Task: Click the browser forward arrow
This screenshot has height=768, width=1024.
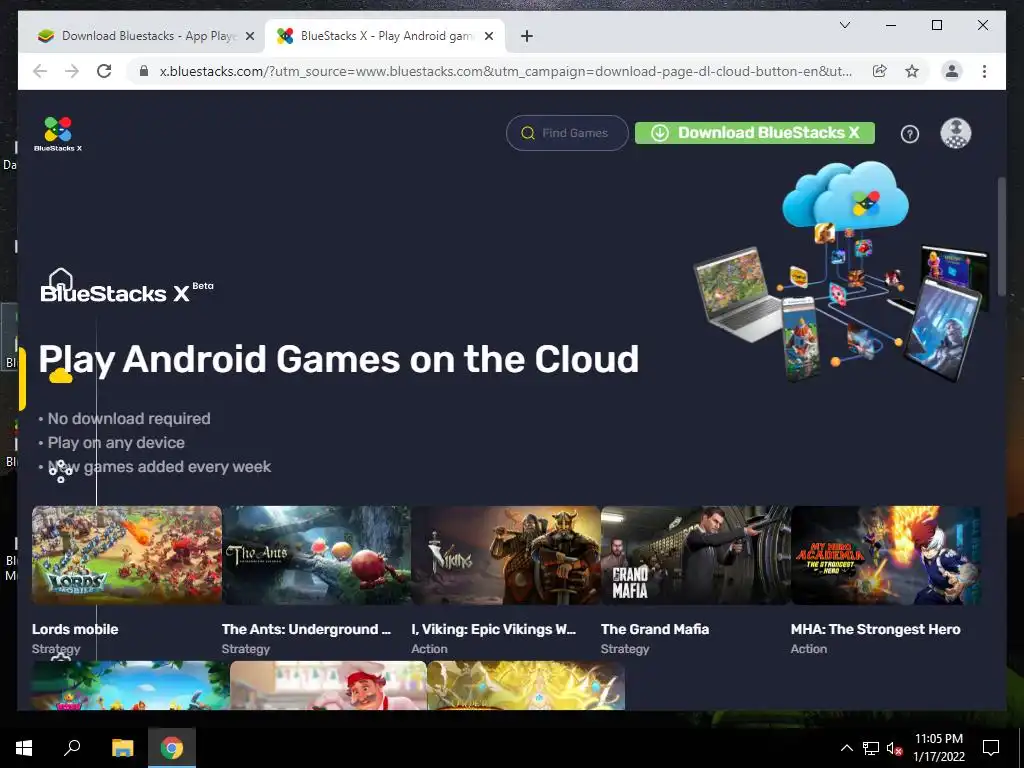Action: point(72,71)
